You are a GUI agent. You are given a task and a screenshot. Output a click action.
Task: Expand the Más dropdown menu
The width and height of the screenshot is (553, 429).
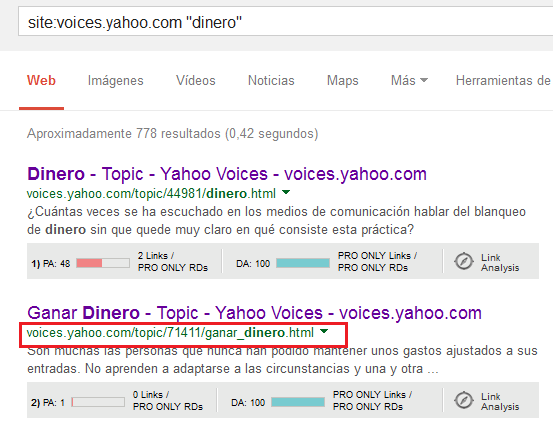pos(409,80)
